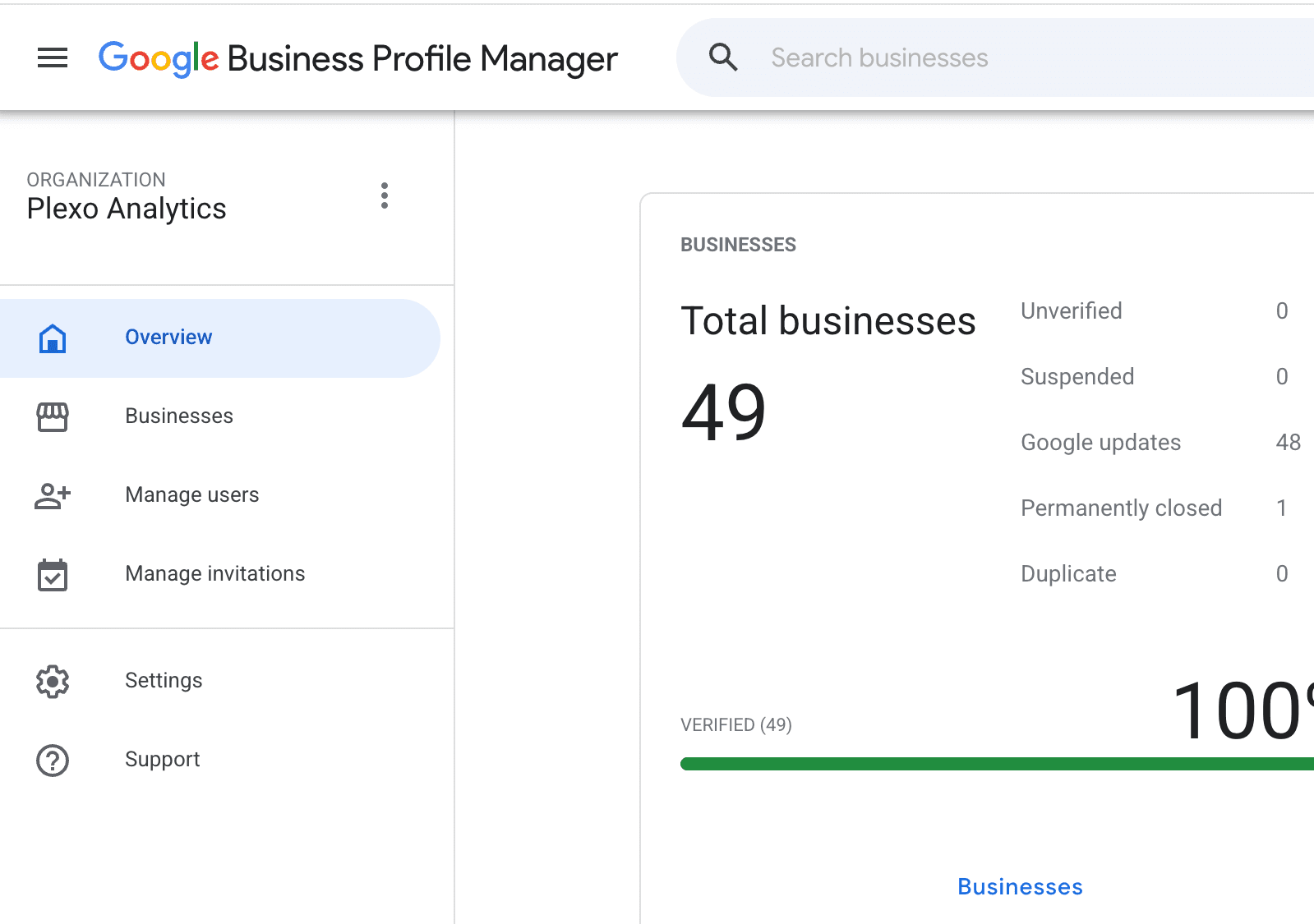1314x924 pixels.
Task: Click the Suspended label
Action: click(x=1077, y=377)
